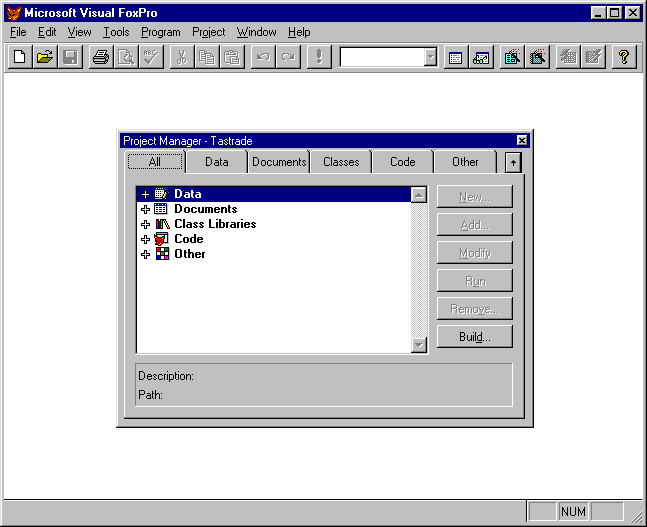This screenshot has height=527, width=647.
Task: Click the Save floppy disk icon
Action: click(70, 57)
